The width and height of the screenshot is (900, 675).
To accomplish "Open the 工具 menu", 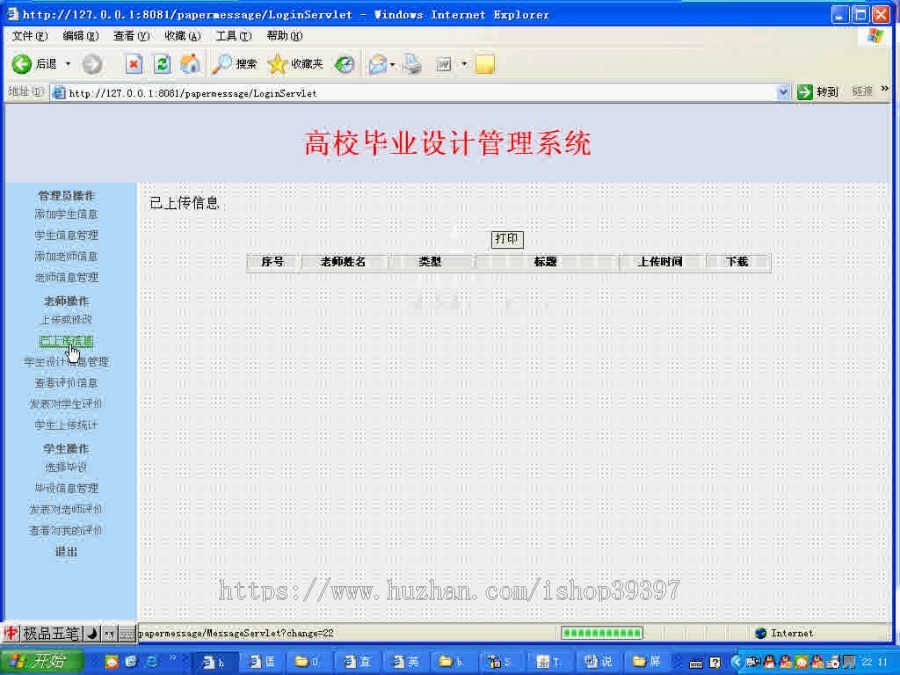I will coord(234,36).
